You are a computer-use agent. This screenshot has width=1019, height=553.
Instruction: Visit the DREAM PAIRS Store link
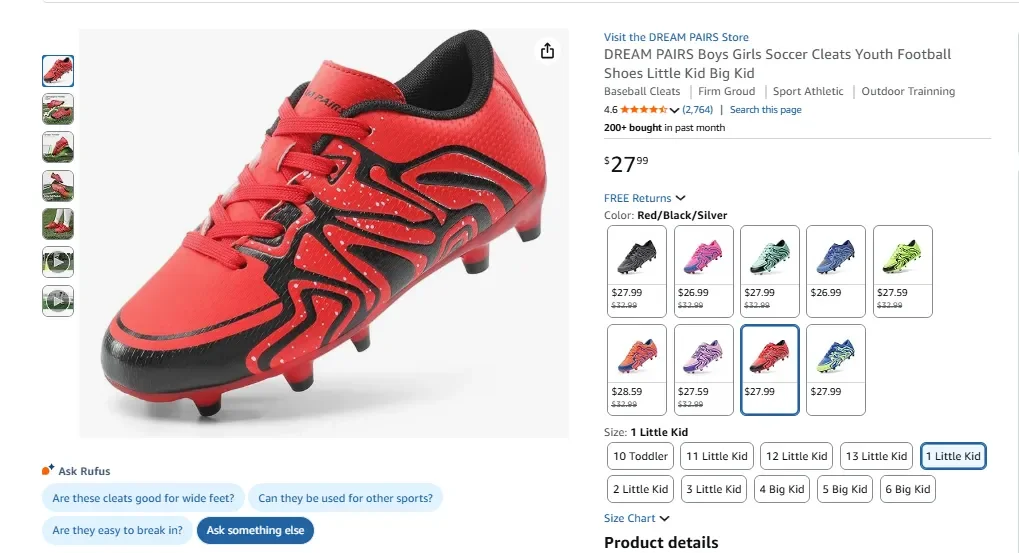[x=676, y=37]
